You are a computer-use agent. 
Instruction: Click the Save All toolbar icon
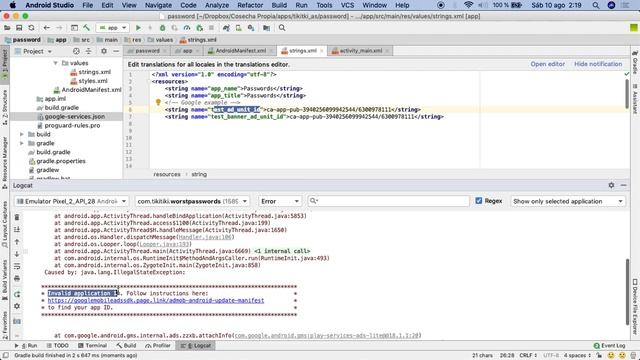19,28
